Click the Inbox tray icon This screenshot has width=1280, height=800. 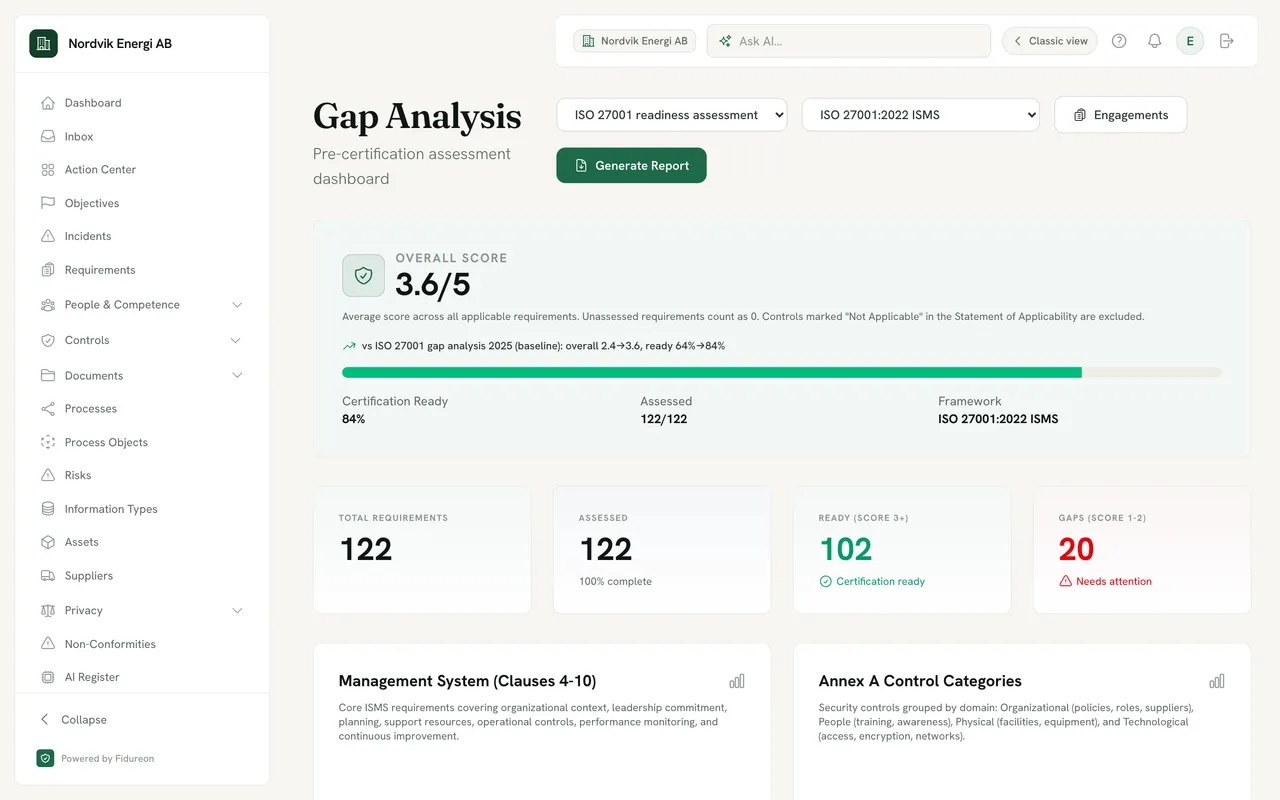tap(48, 136)
